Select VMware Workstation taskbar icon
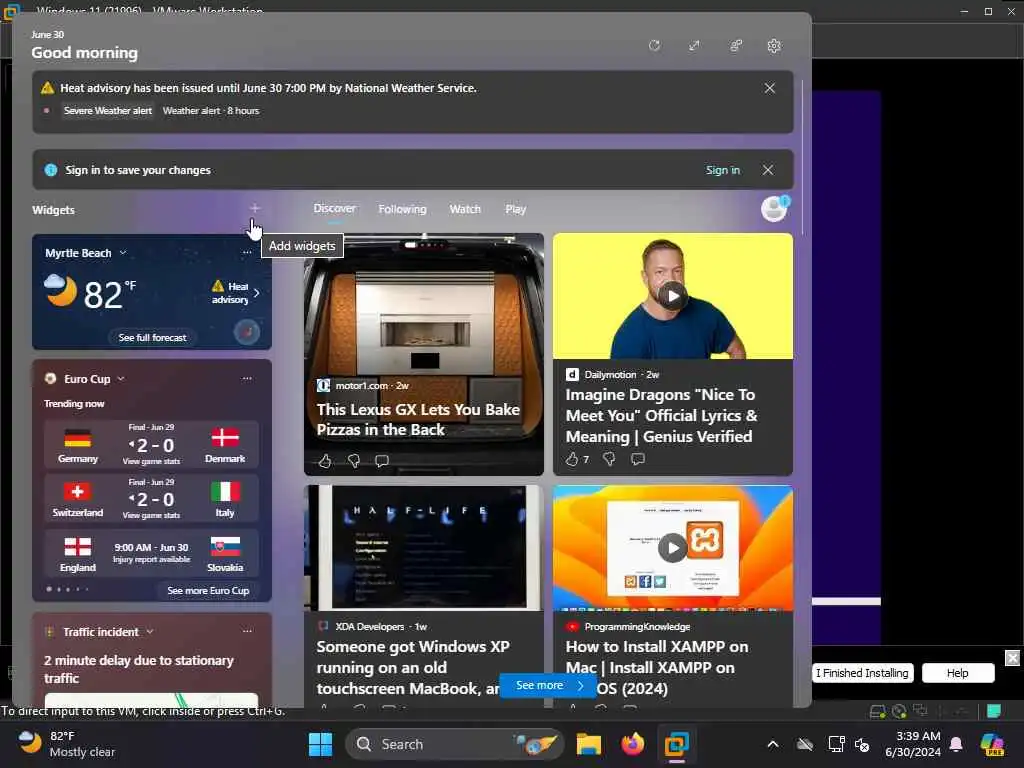This screenshot has height=768, width=1024. pos(676,744)
